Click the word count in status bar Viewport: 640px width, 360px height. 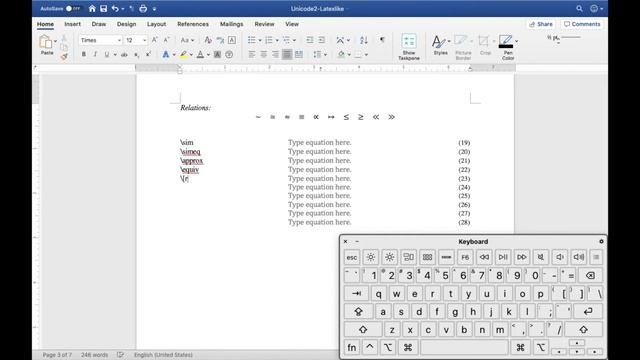pos(94,355)
